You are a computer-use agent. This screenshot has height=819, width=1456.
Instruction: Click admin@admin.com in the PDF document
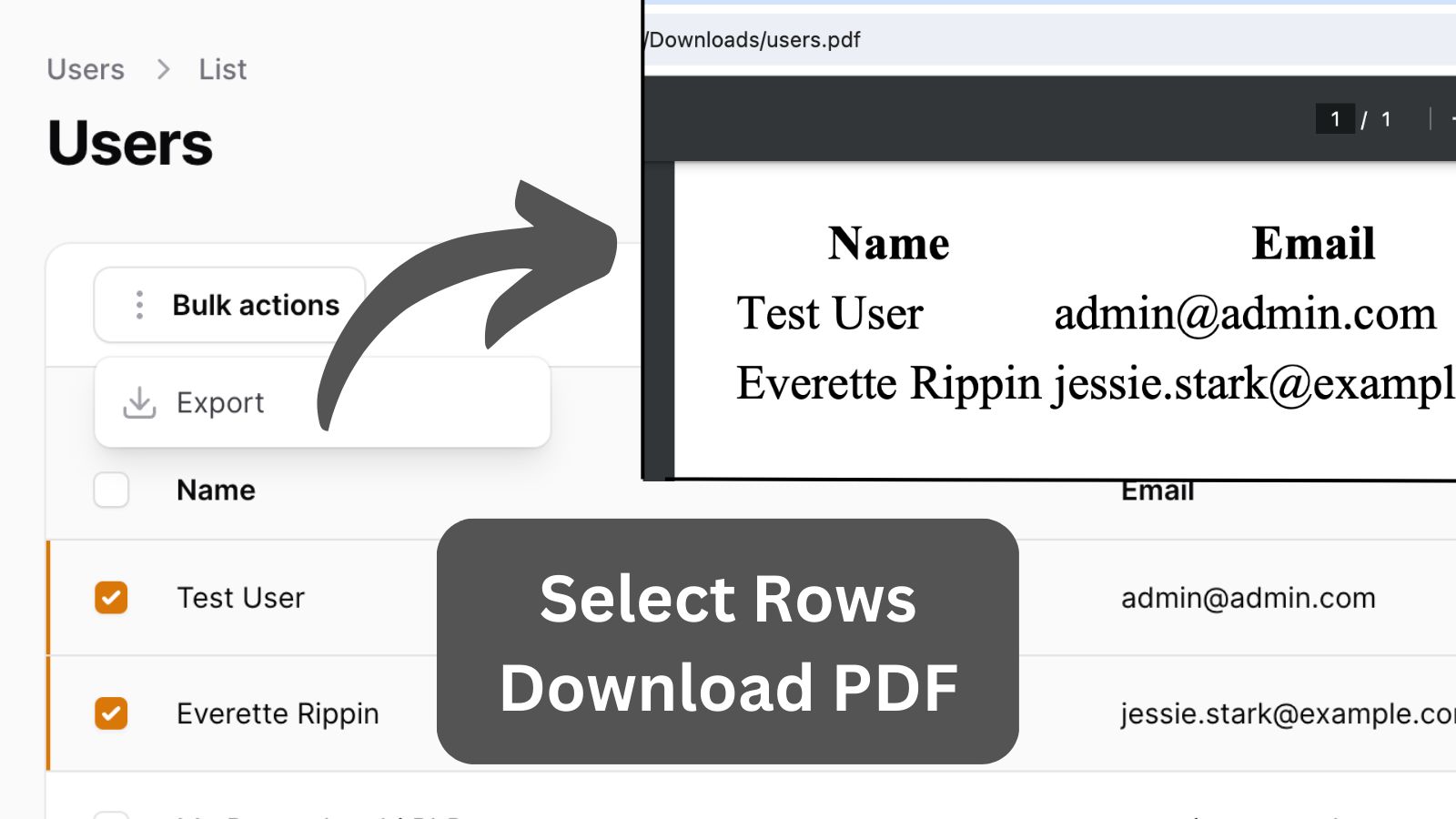tap(1245, 314)
